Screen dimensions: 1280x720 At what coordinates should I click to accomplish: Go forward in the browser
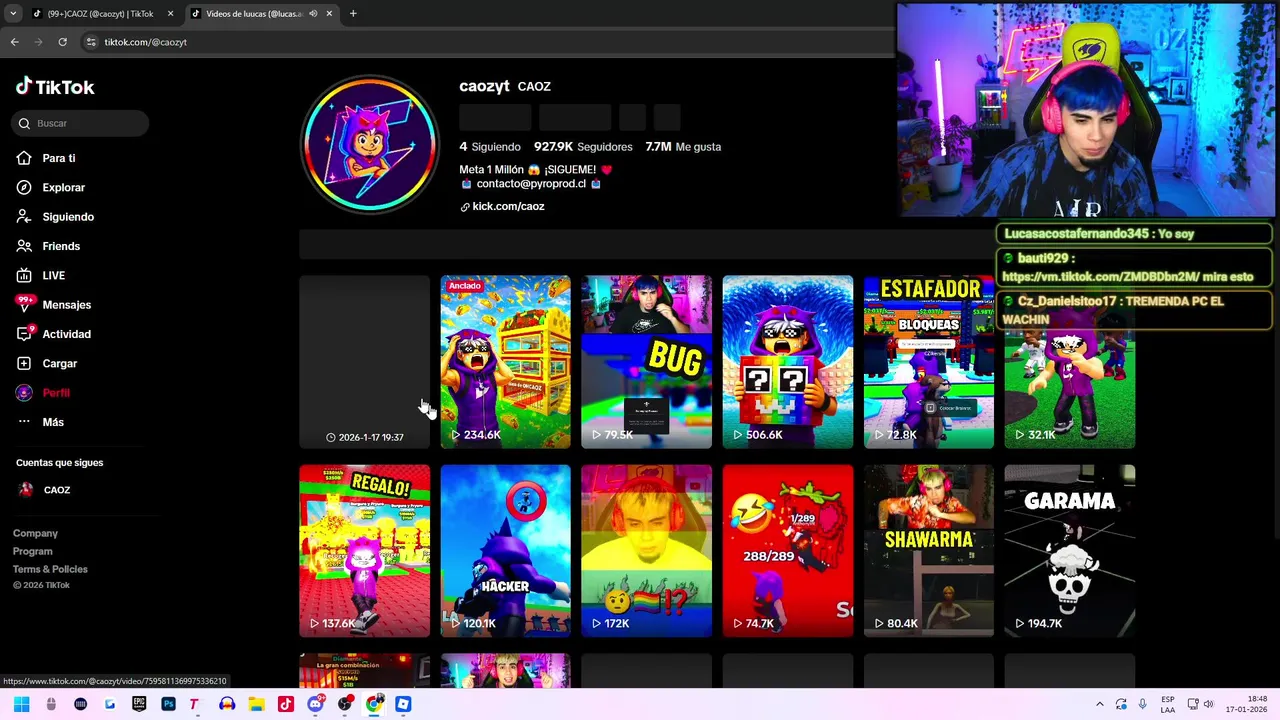click(38, 42)
